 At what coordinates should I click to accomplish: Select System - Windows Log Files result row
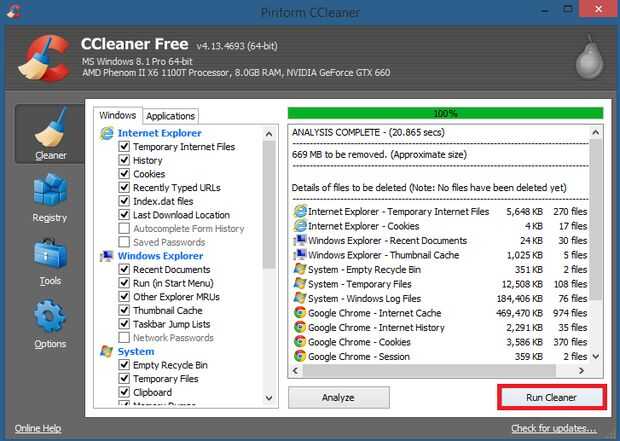440,298
